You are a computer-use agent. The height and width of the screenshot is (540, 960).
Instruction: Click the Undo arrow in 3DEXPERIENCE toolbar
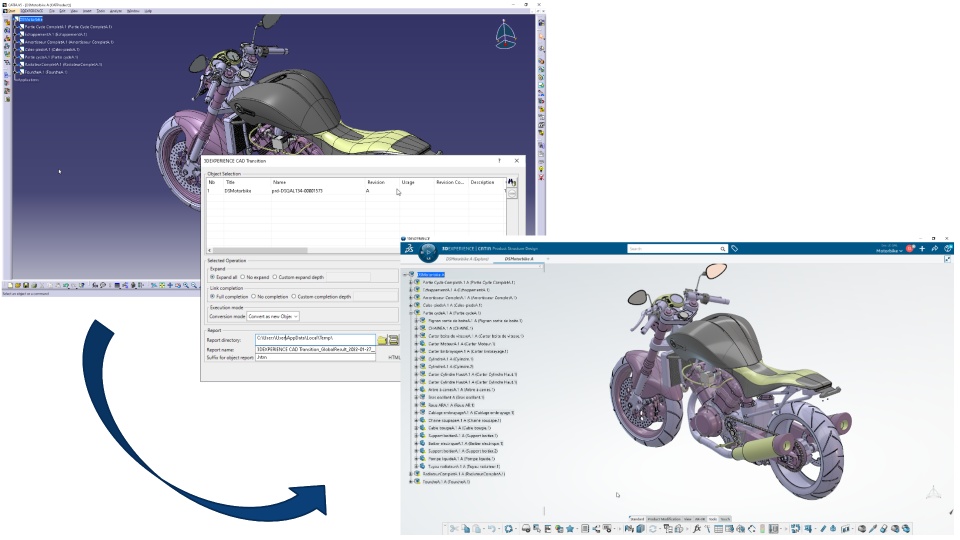tap(492, 528)
